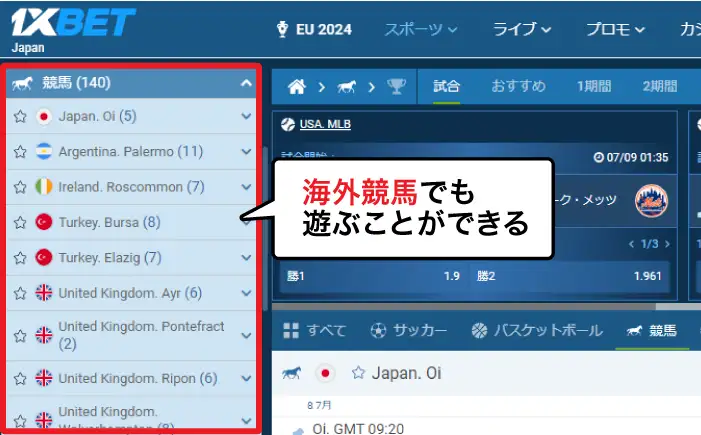The image size is (701, 435).
Task: Bet on 勝1 at odds 1.9
Action: pos(374,276)
